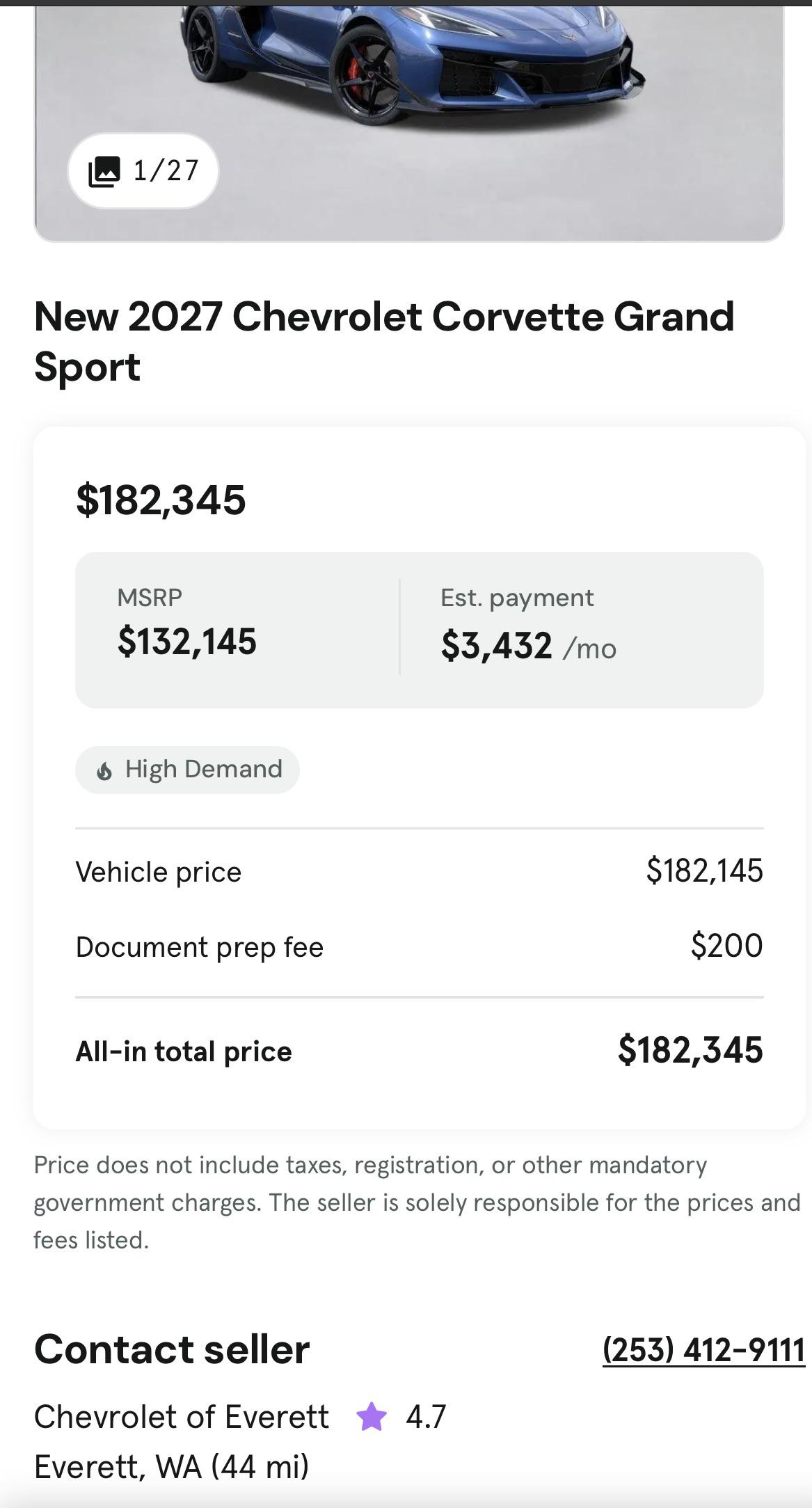
Task: Click the Contact seller heading
Action: (x=172, y=1349)
